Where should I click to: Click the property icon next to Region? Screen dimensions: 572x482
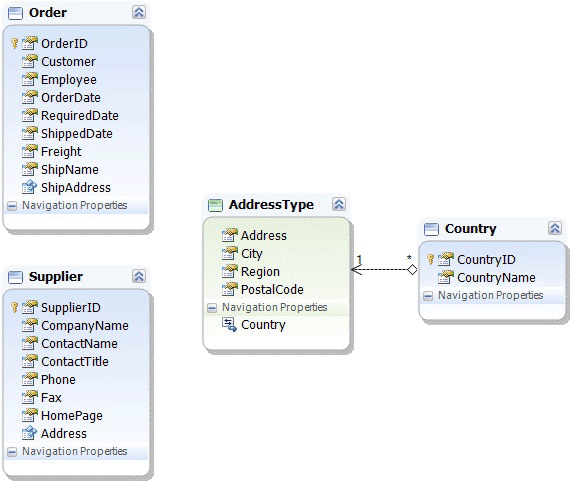click(229, 271)
